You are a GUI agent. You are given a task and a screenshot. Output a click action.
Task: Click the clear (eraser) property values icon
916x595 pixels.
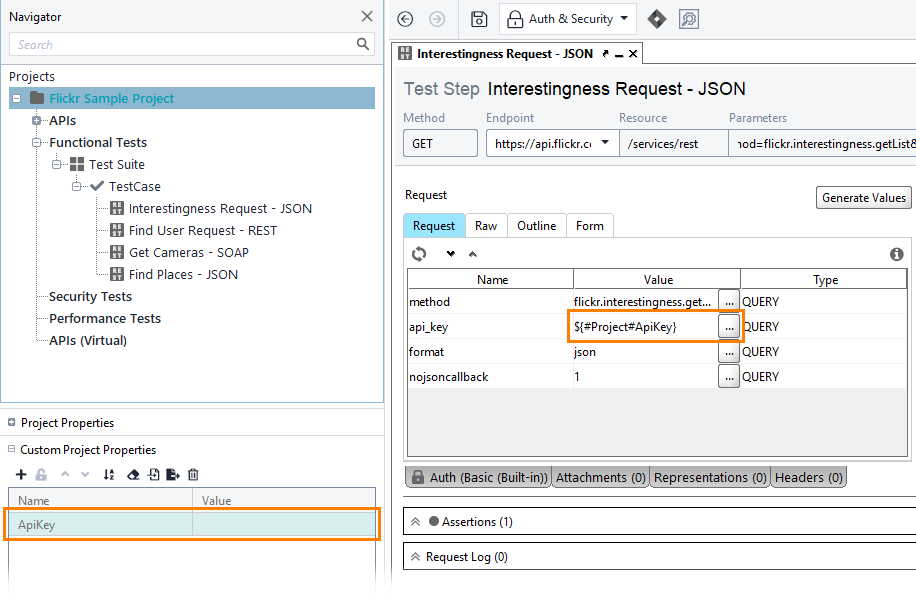[132, 475]
